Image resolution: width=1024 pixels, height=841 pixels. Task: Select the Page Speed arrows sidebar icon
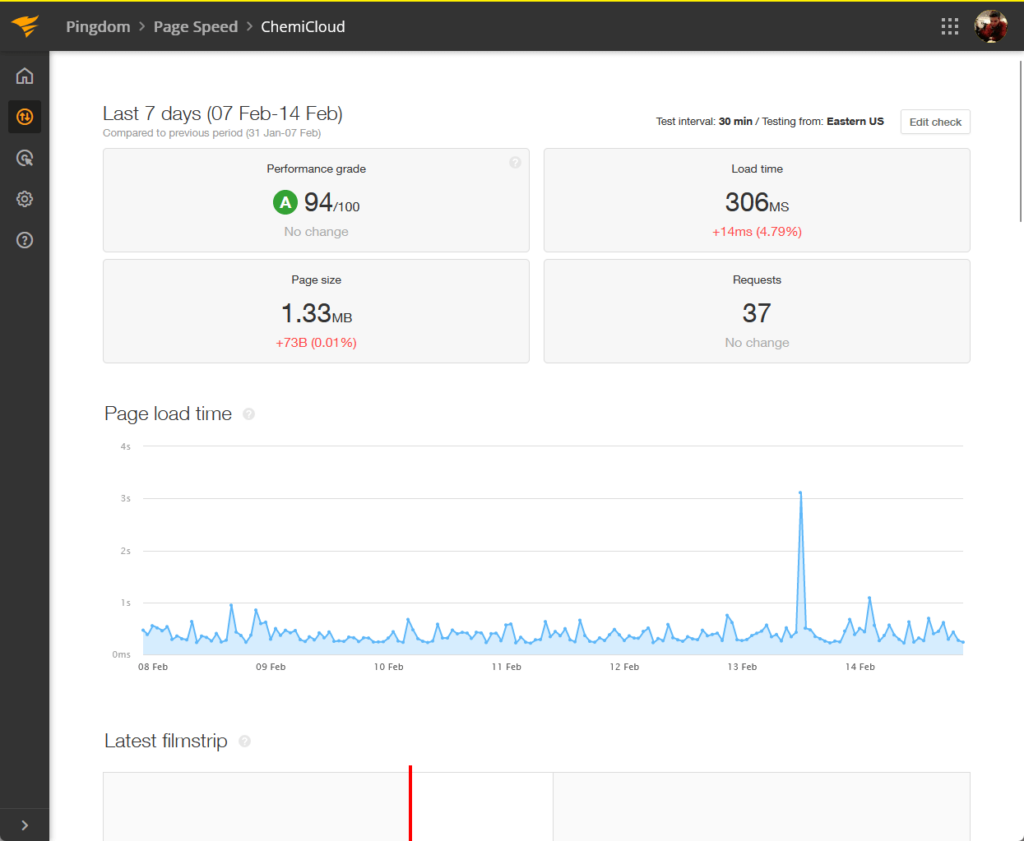point(25,117)
